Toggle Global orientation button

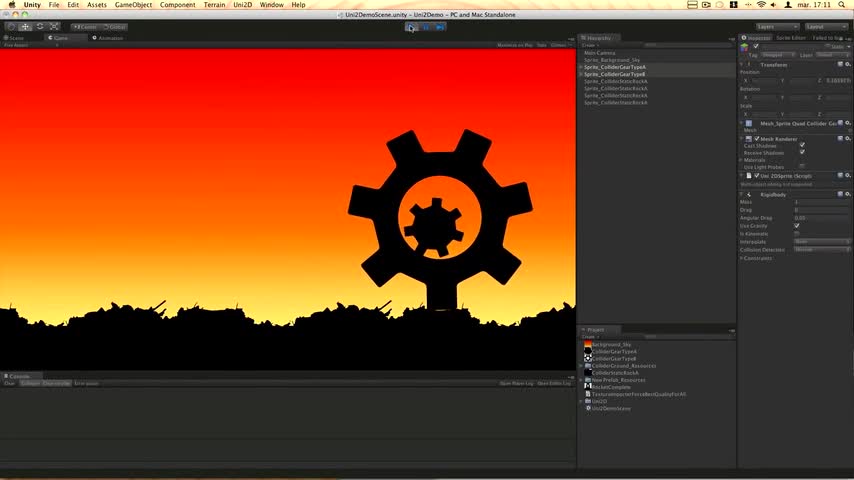point(114,27)
